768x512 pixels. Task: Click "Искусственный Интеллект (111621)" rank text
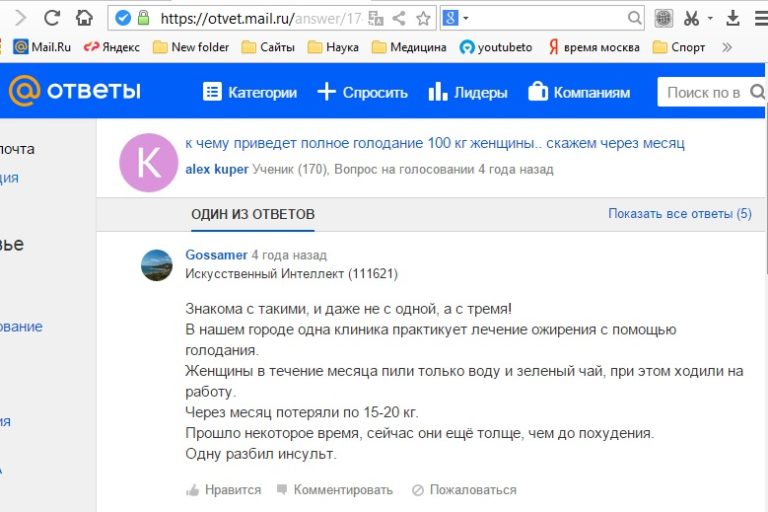[x=291, y=273]
